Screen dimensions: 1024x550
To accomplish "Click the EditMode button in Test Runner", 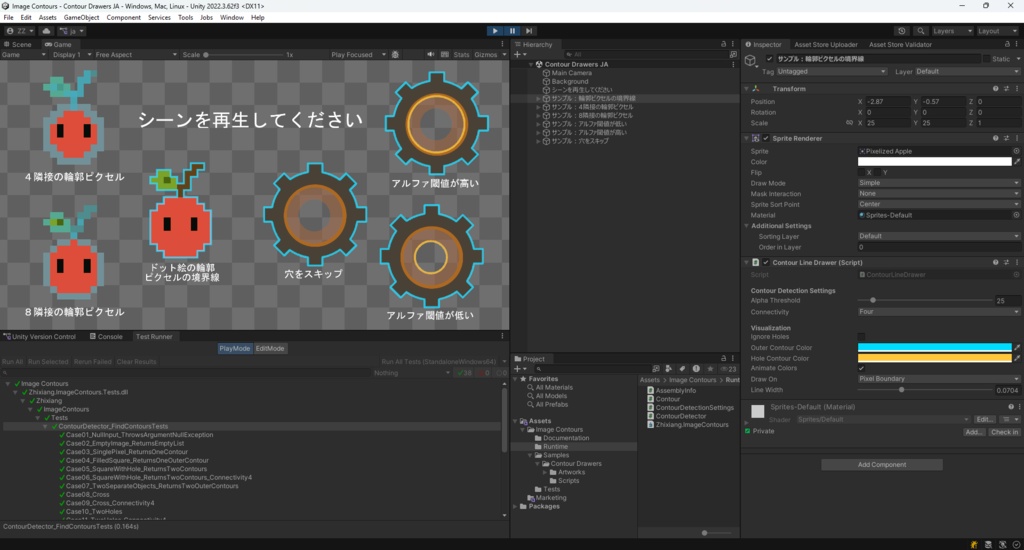I will pyautogui.click(x=270, y=349).
